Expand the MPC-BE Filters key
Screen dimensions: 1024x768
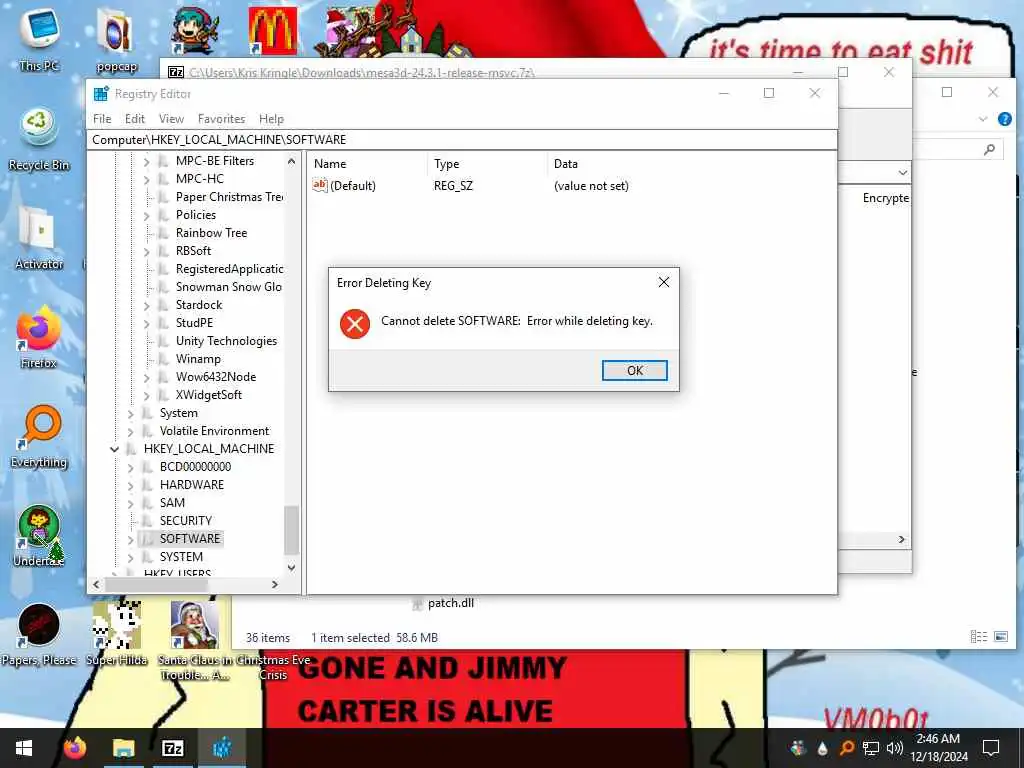point(146,161)
